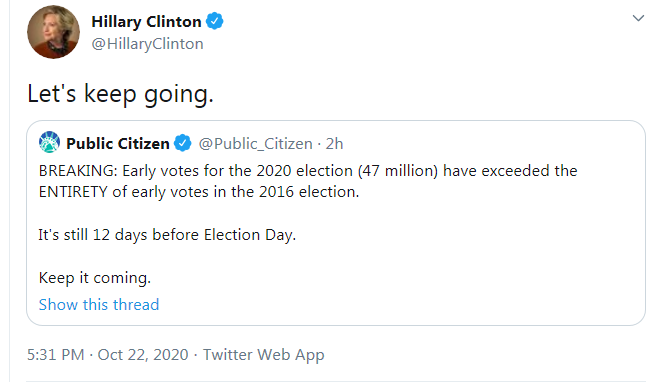Click the Public Citizen account name
Screen dimensions: 652x382
(118, 143)
